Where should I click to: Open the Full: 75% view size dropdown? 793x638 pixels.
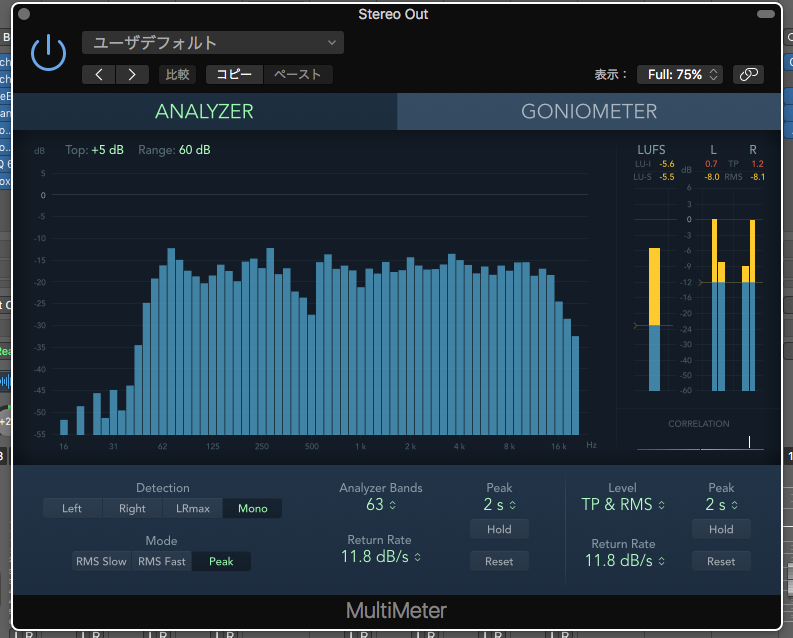click(x=680, y=74)
